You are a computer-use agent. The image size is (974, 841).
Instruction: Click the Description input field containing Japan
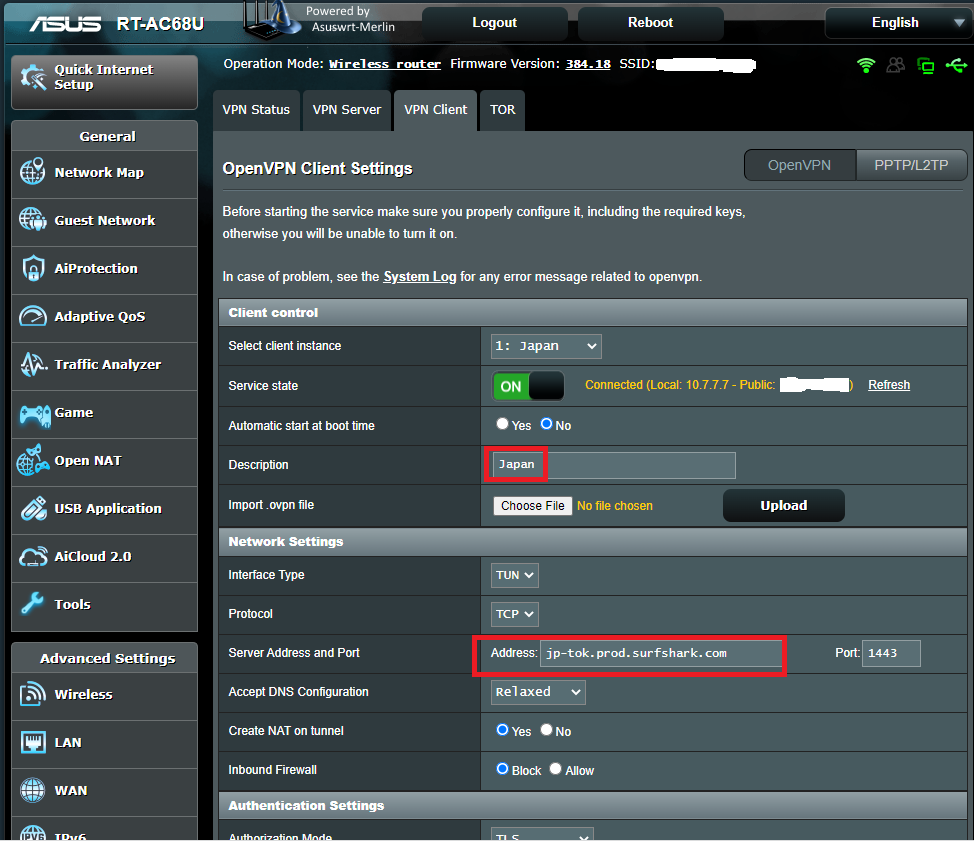tap(614, 465)
